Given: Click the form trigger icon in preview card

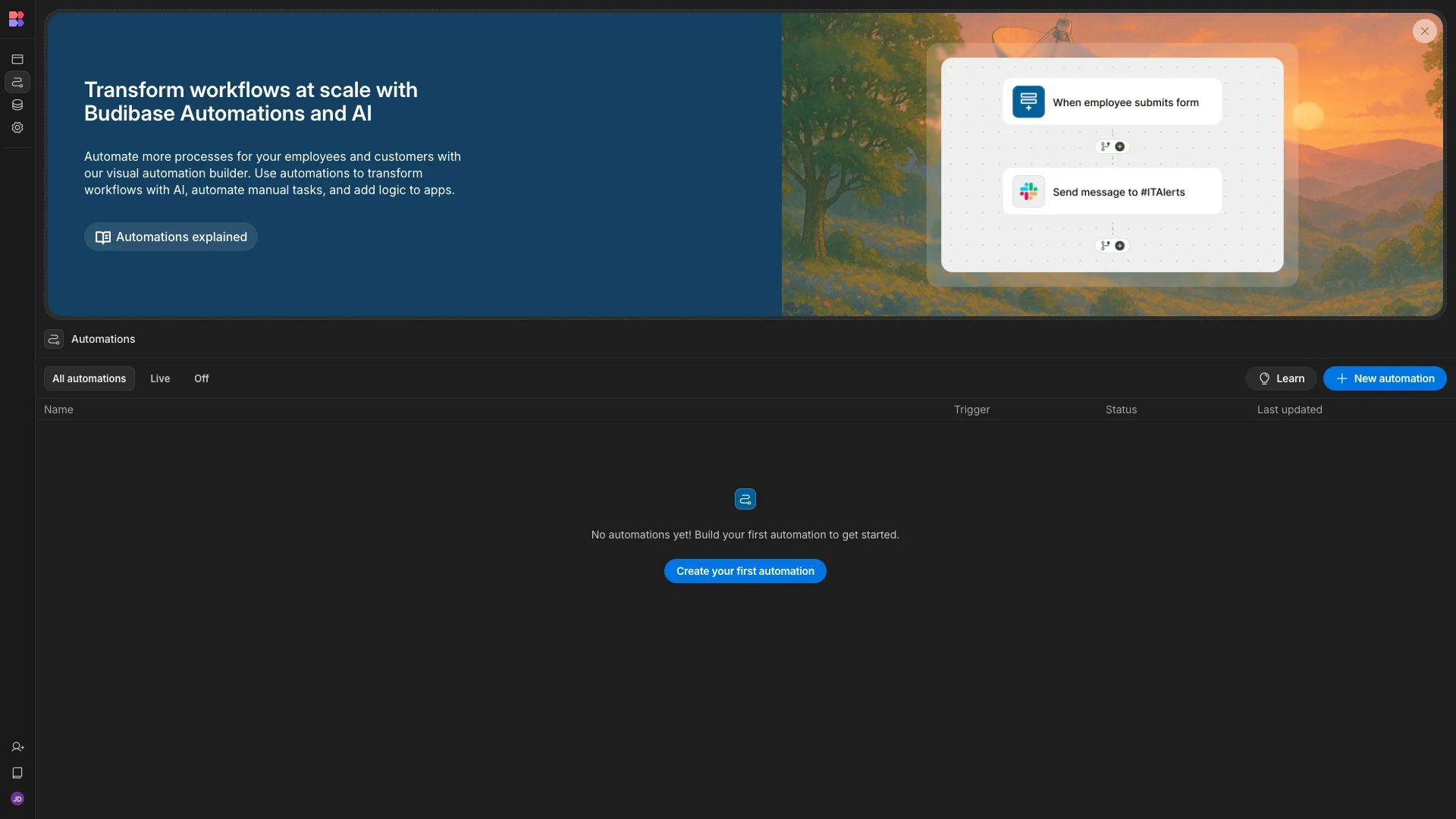Looking at the screenshot, I should pos(1028,102).
